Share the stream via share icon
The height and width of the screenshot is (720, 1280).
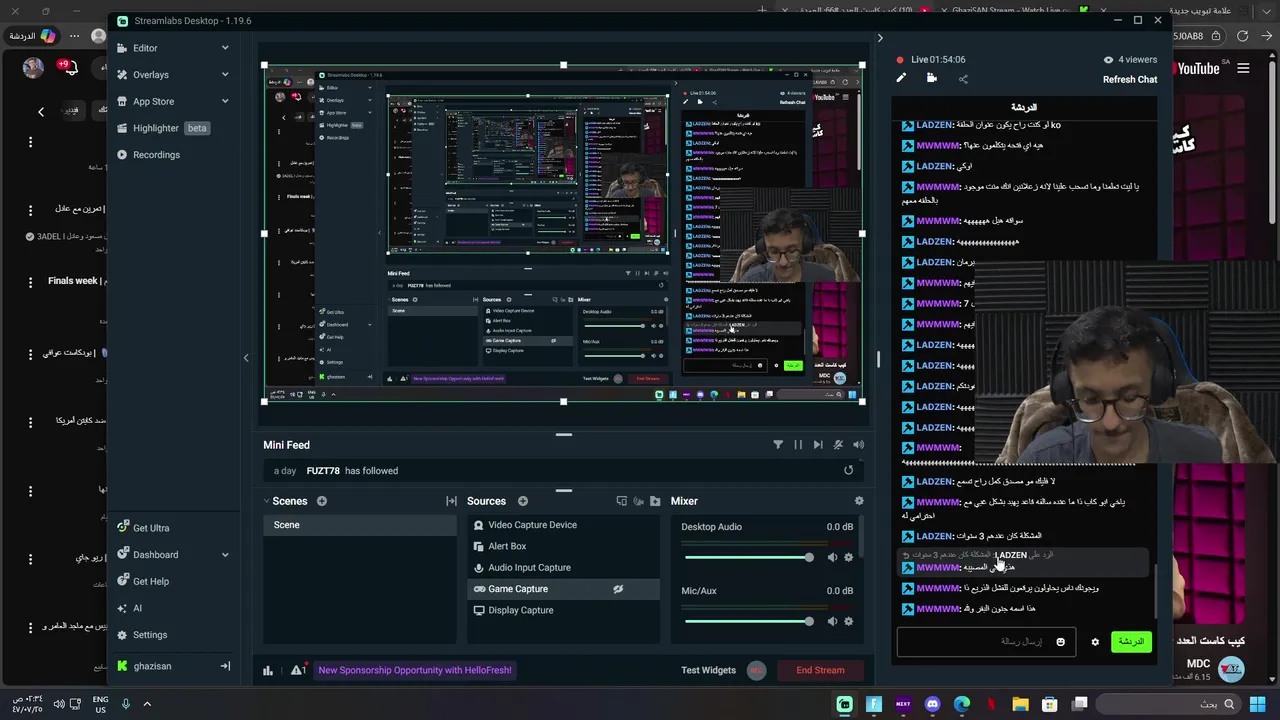tap(963, 79)
